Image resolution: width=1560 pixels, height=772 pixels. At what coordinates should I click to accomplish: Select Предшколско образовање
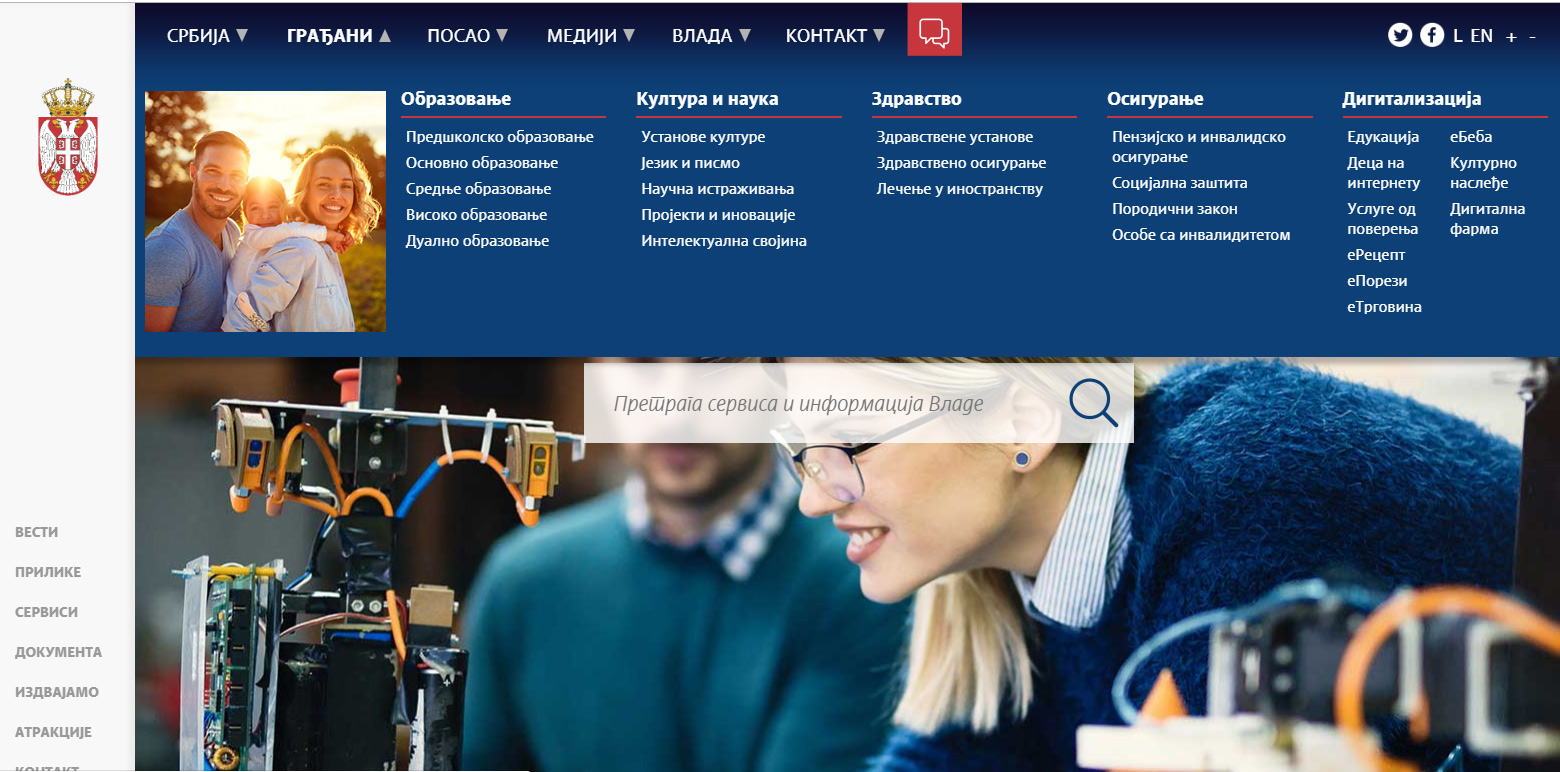click(500, 137)
